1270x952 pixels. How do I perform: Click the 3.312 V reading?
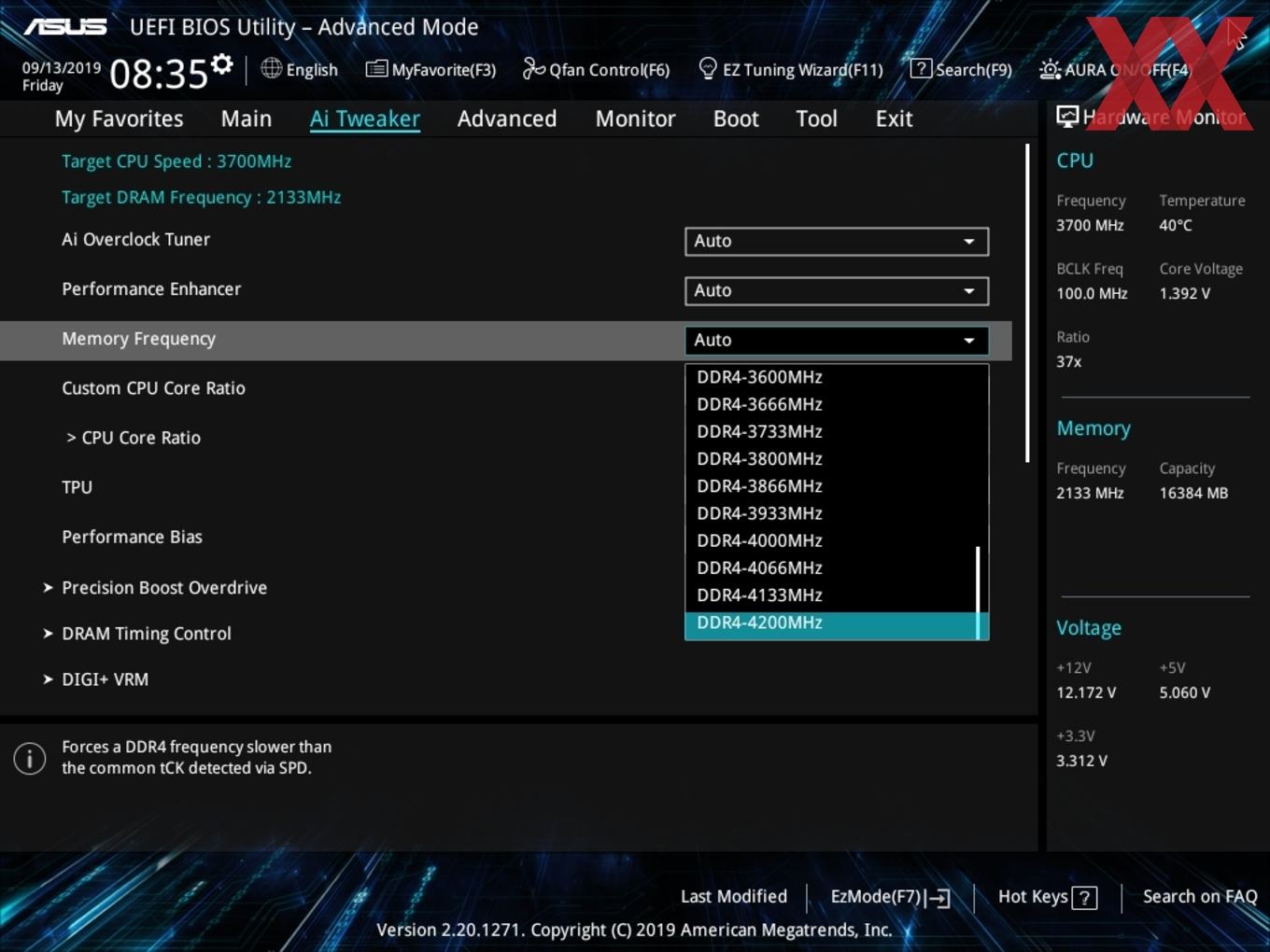(1081, 761)
